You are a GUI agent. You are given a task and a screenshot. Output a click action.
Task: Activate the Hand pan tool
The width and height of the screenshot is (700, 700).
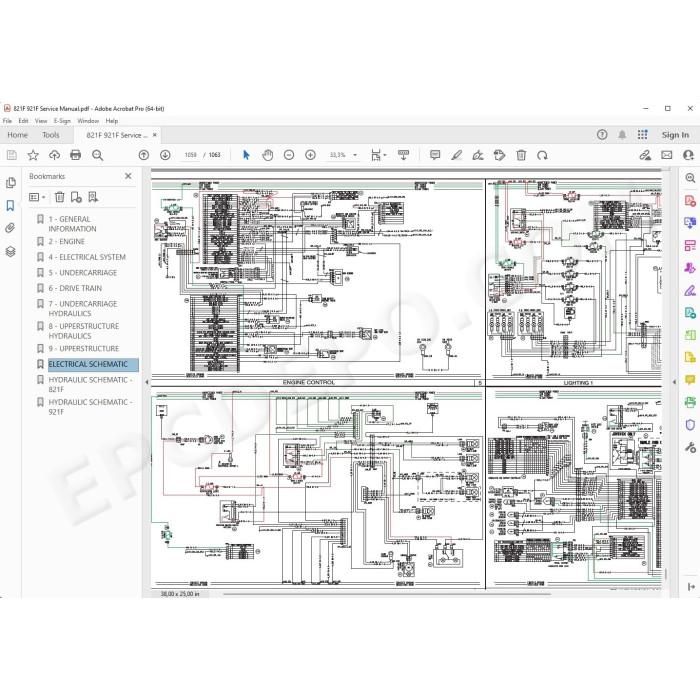point(267,155)
